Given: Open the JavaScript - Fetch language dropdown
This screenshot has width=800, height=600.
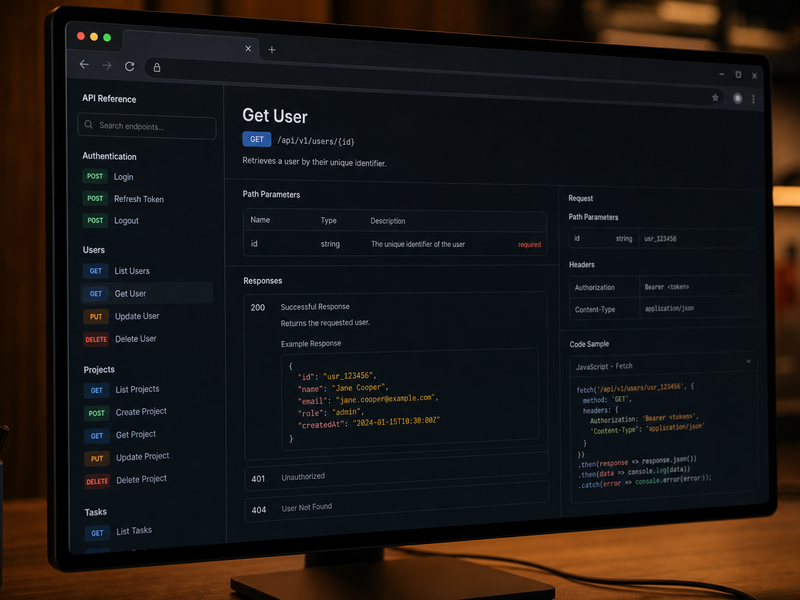Looking at the screenshot, I should click(663, 365).
